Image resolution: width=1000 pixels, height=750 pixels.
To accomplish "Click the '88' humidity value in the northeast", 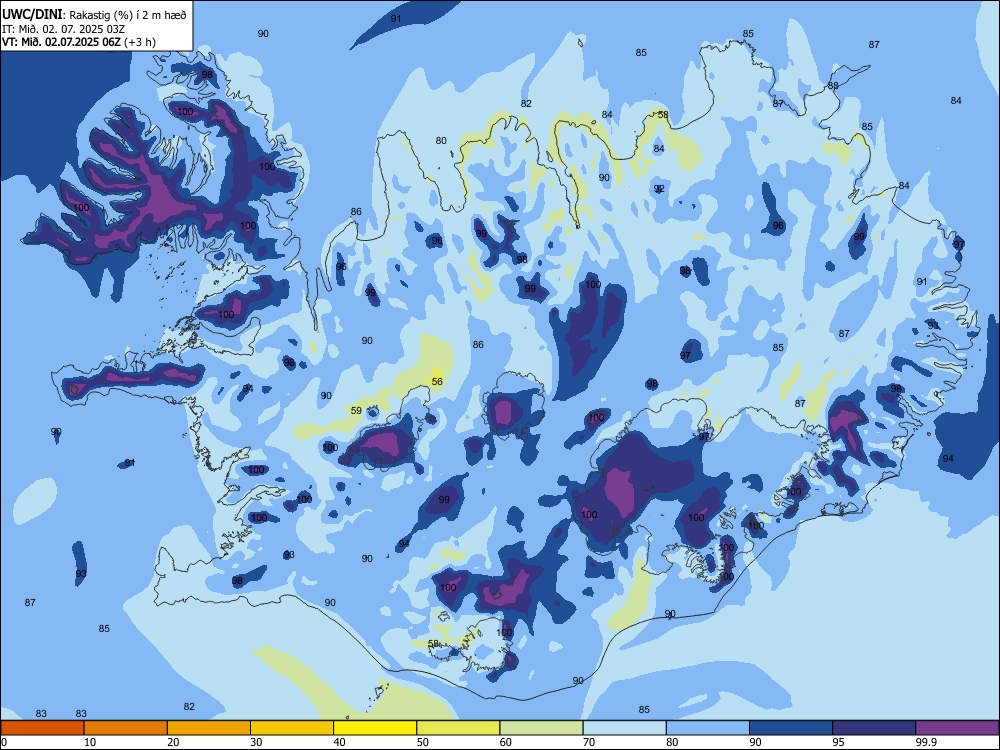I will click(833, 85).
